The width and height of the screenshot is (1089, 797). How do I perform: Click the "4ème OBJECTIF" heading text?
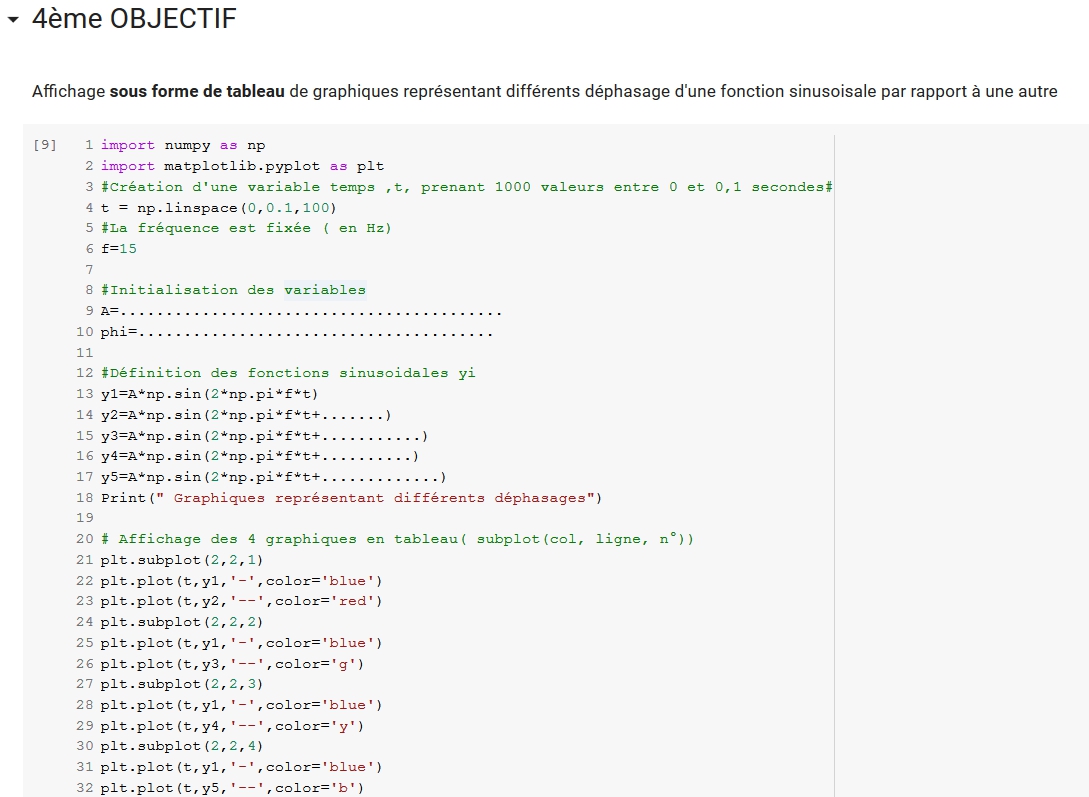(x=134, y=19)
